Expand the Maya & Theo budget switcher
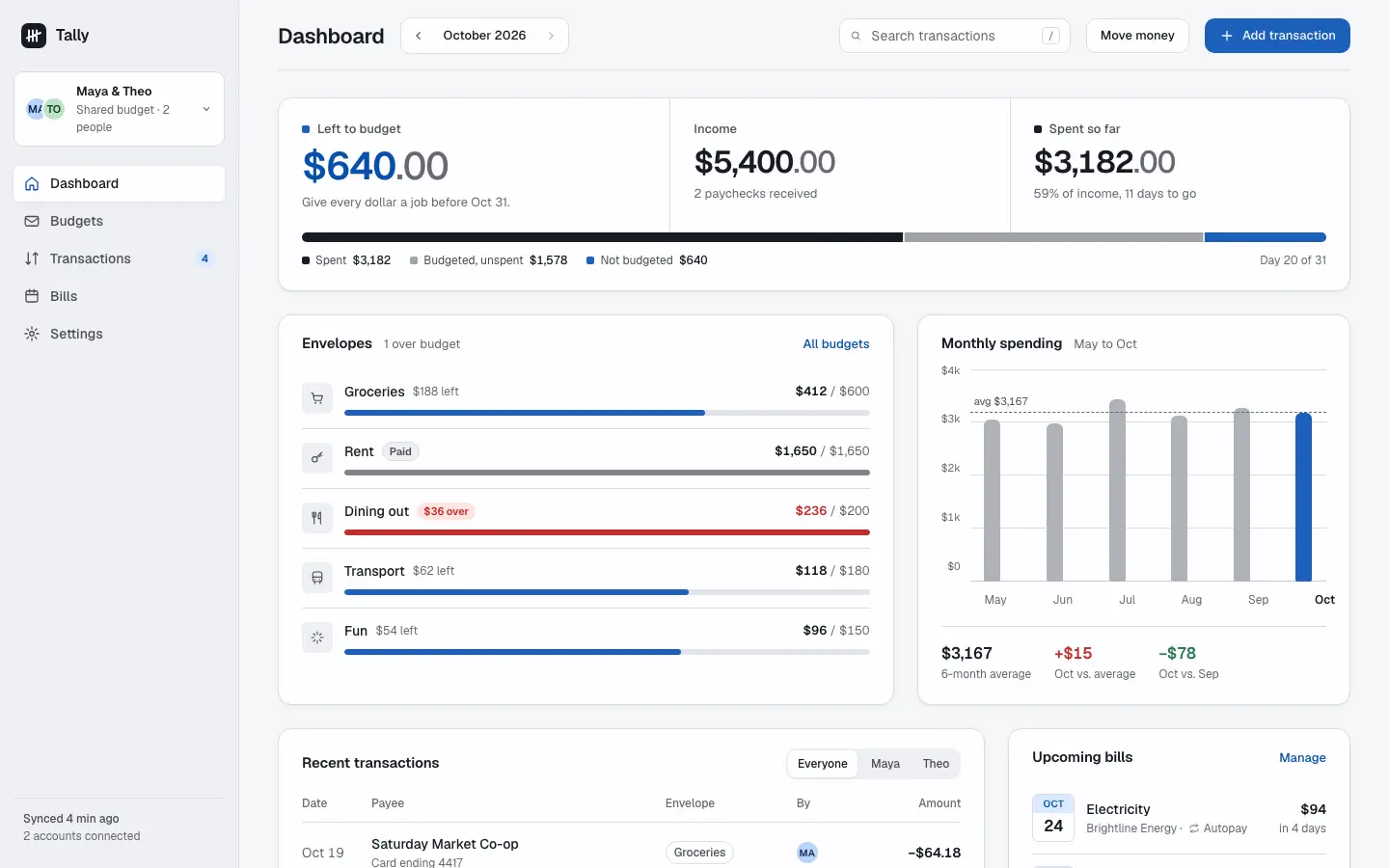This screenshot has height=868, width=1389. point(120,109)
